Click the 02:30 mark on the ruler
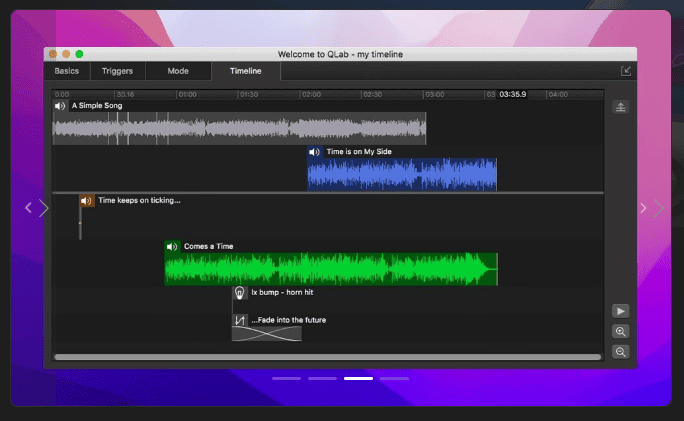Viewport: 684px width, 421px height. tap(373, 94)
